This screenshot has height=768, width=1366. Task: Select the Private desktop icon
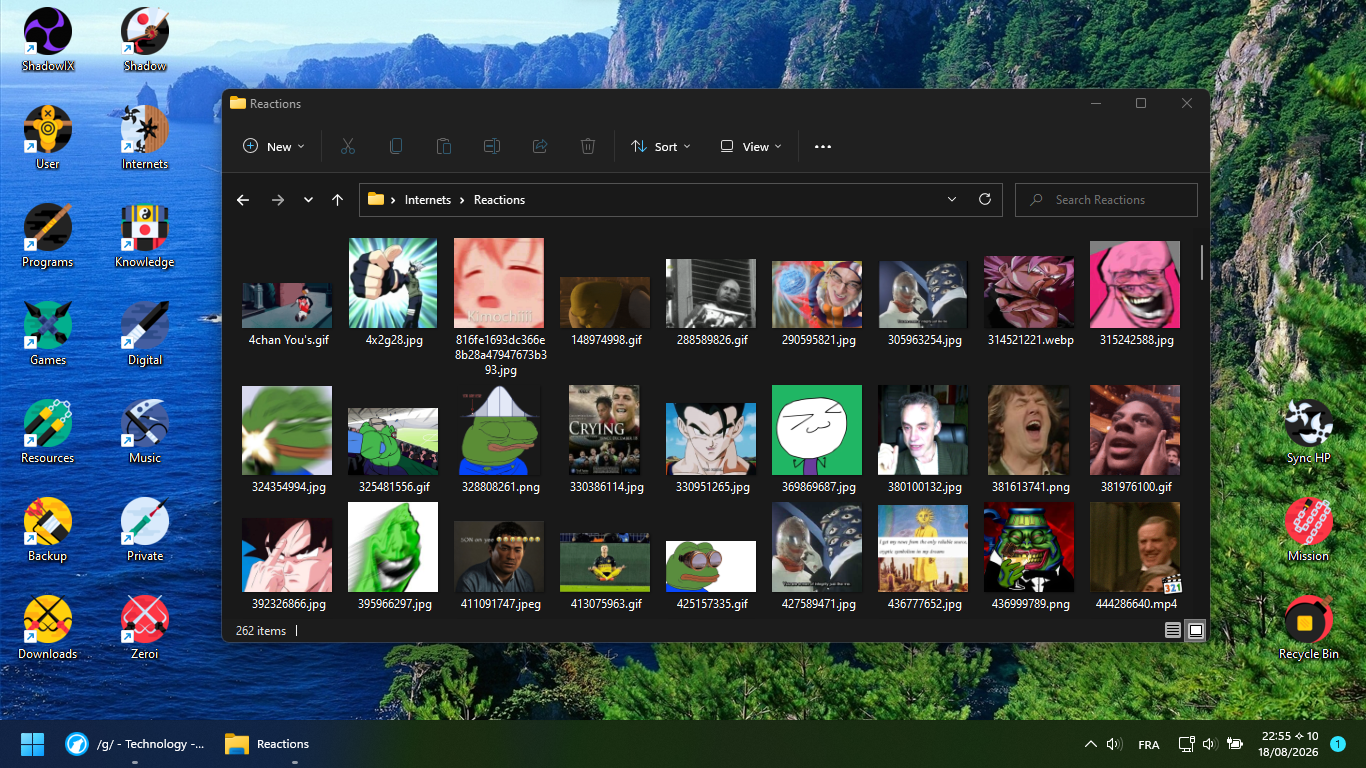pyautogui.click(x=145, y=530)
